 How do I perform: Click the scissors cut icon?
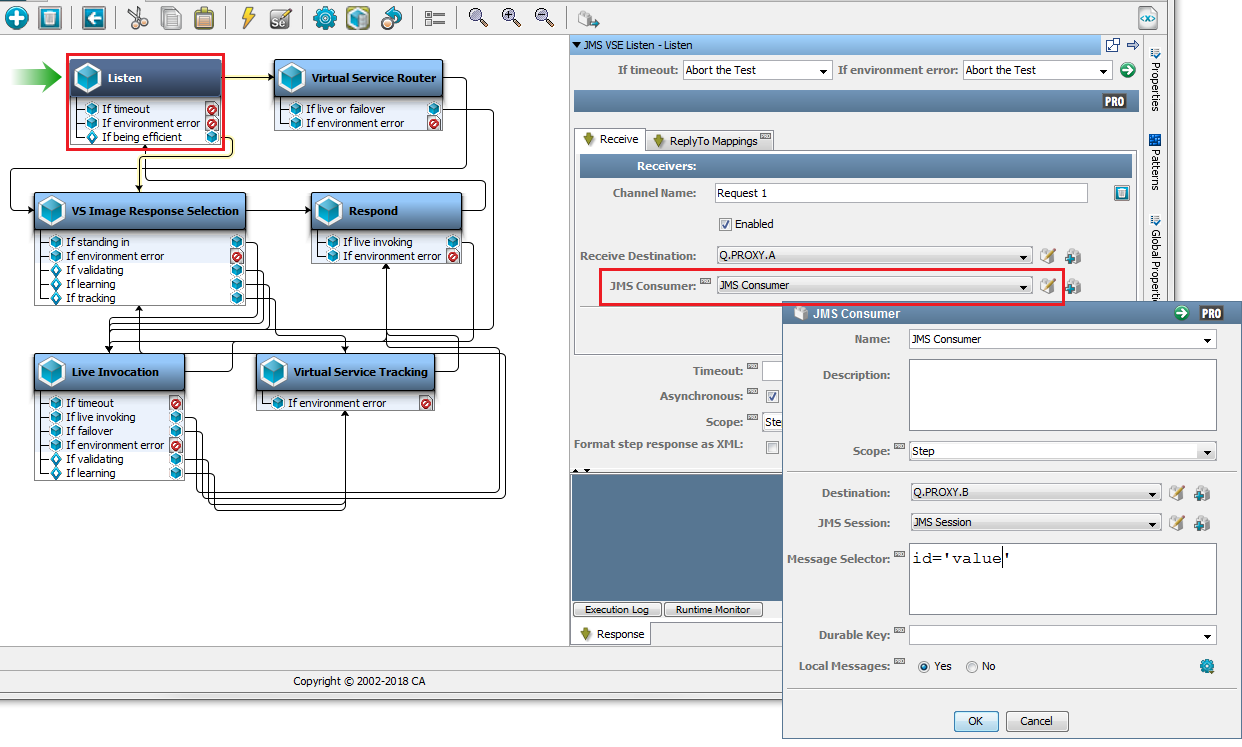click(x=138, y=17)
